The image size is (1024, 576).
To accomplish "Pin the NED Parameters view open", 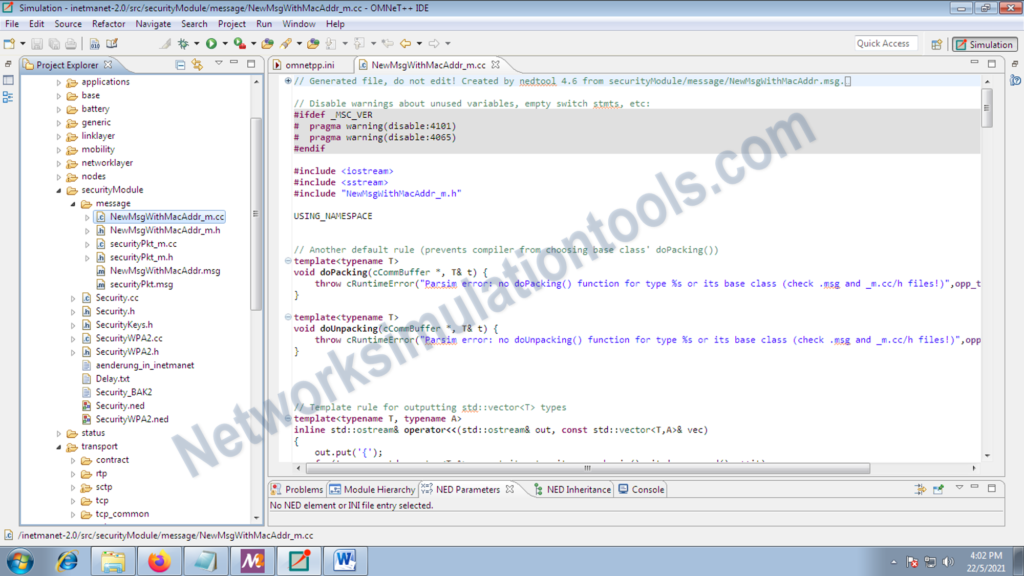I will coord(938,489).
